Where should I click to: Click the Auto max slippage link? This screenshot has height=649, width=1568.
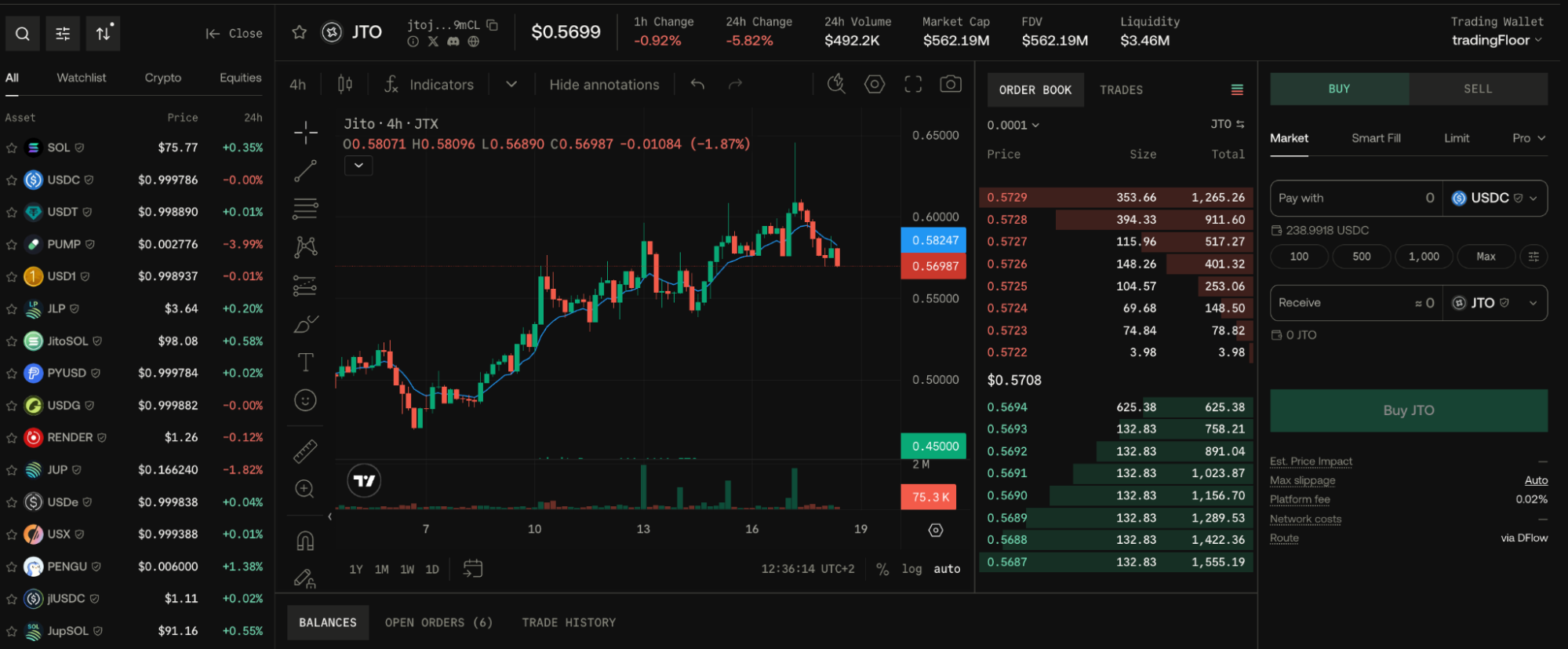[x=1536, y=480]
